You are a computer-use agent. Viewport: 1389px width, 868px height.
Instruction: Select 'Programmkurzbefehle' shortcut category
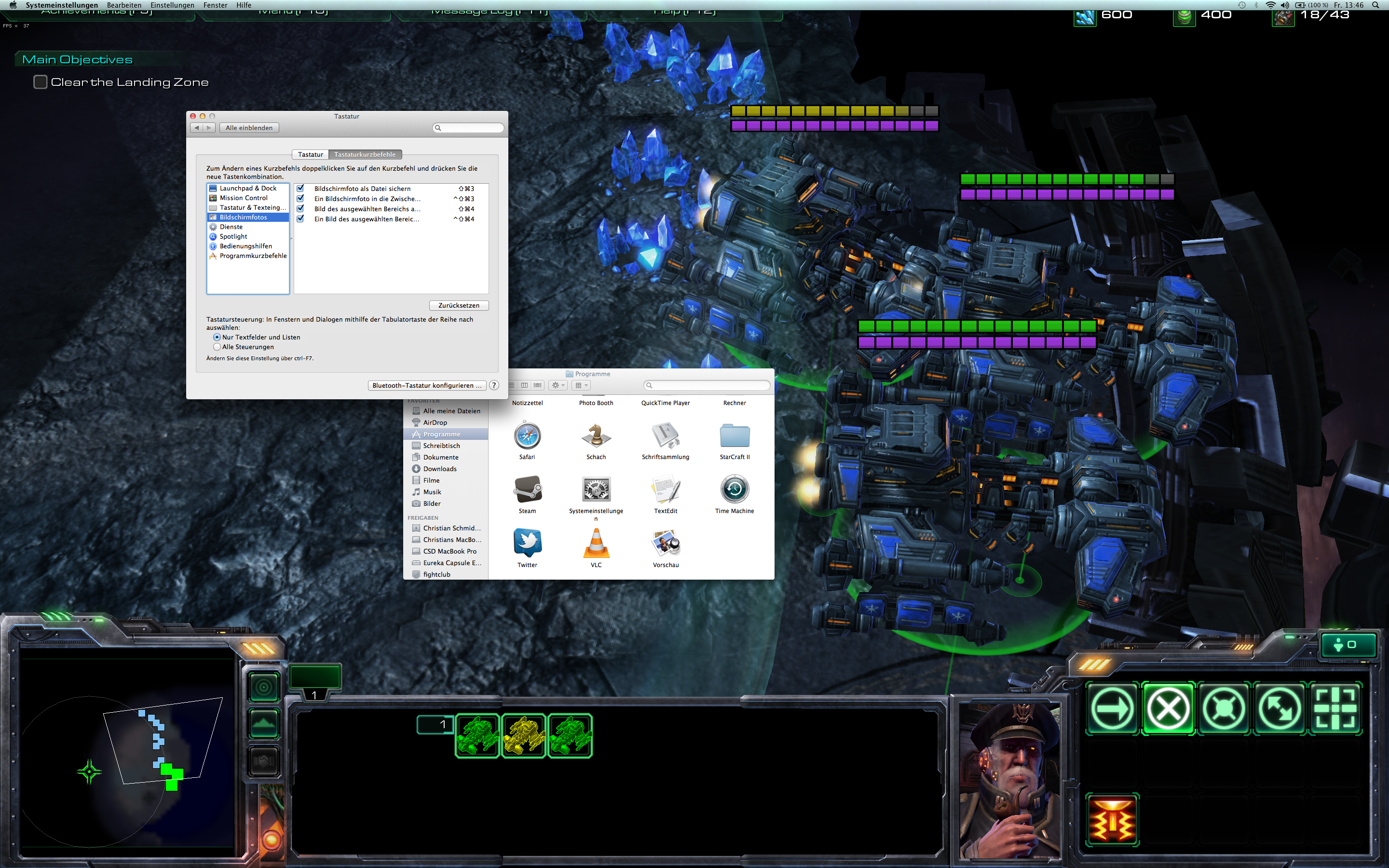248,256
